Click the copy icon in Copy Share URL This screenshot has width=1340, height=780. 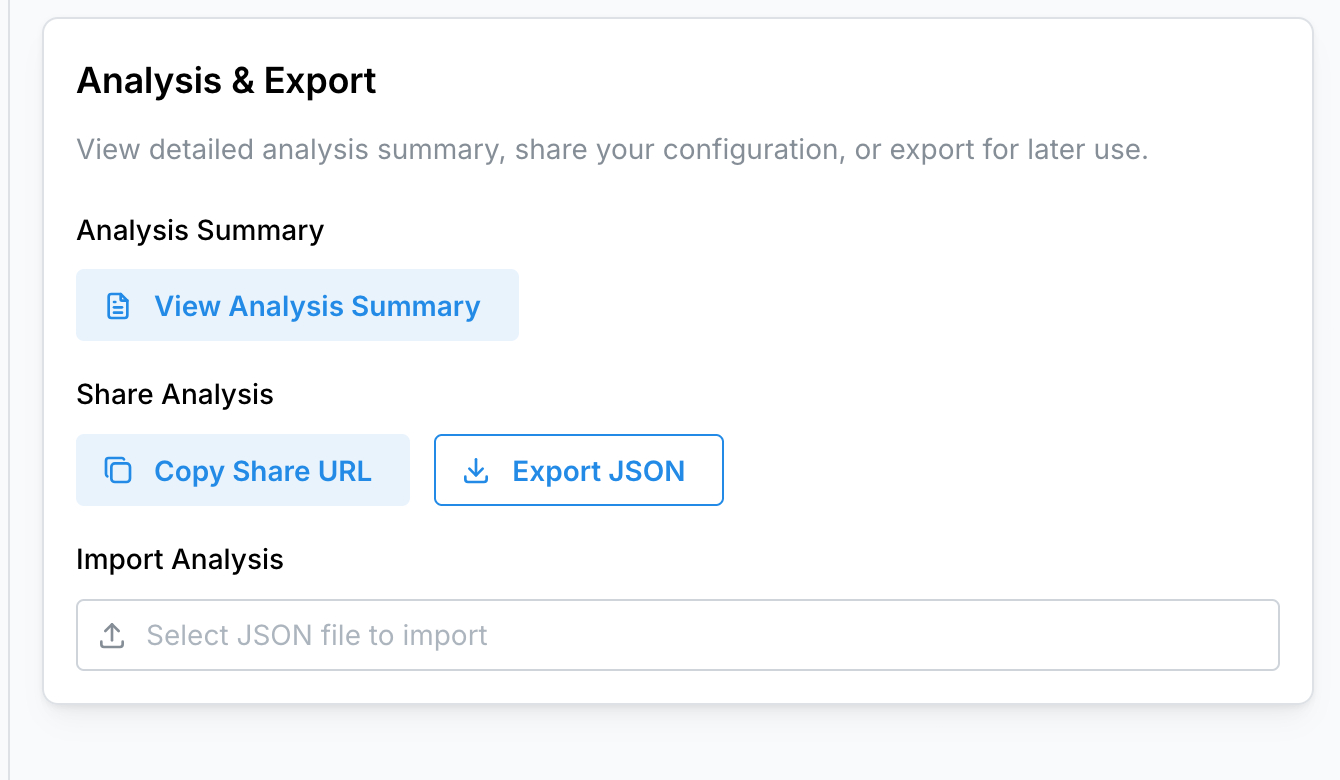coord(118,471)
